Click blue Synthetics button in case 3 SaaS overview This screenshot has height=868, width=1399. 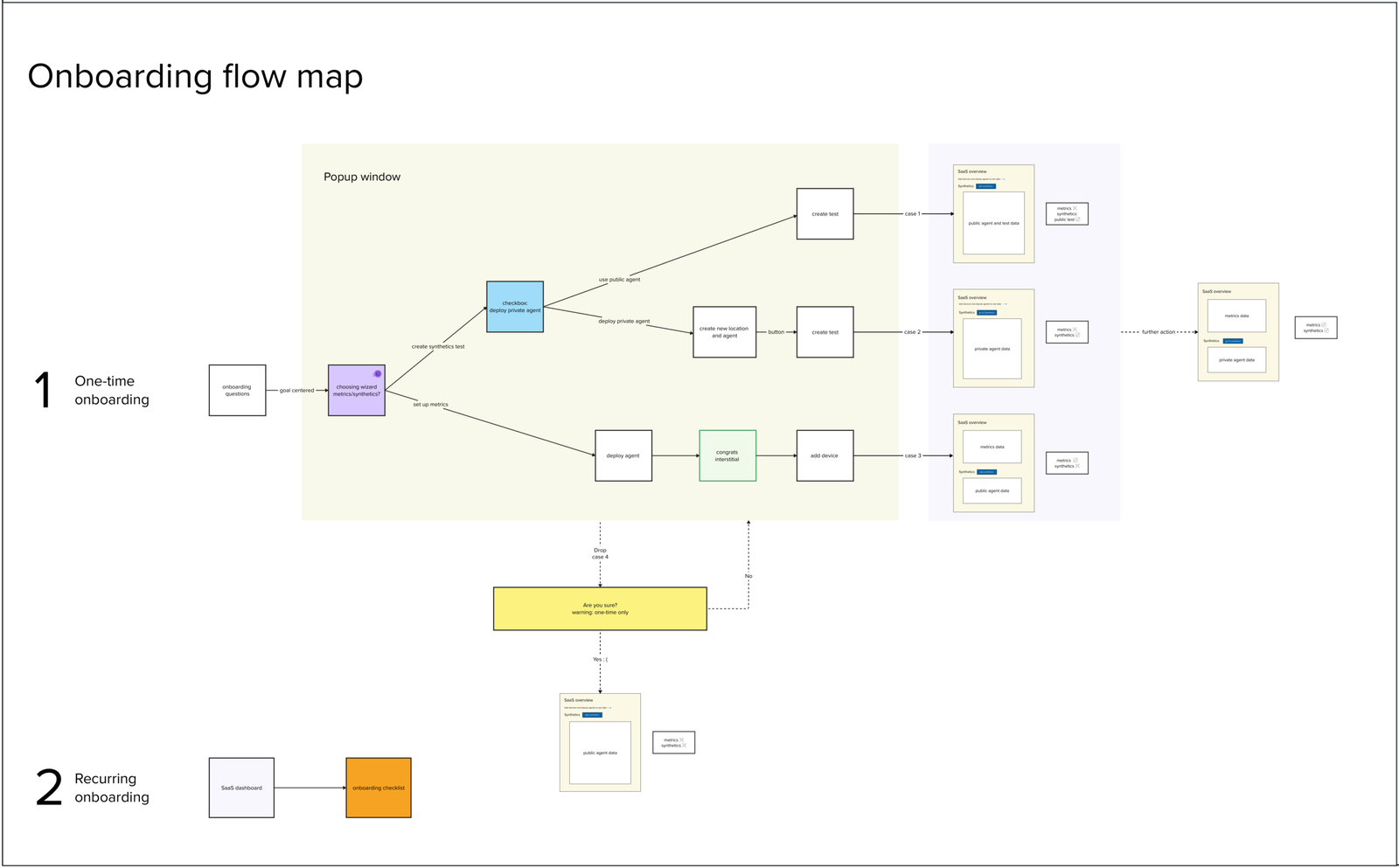986,472
